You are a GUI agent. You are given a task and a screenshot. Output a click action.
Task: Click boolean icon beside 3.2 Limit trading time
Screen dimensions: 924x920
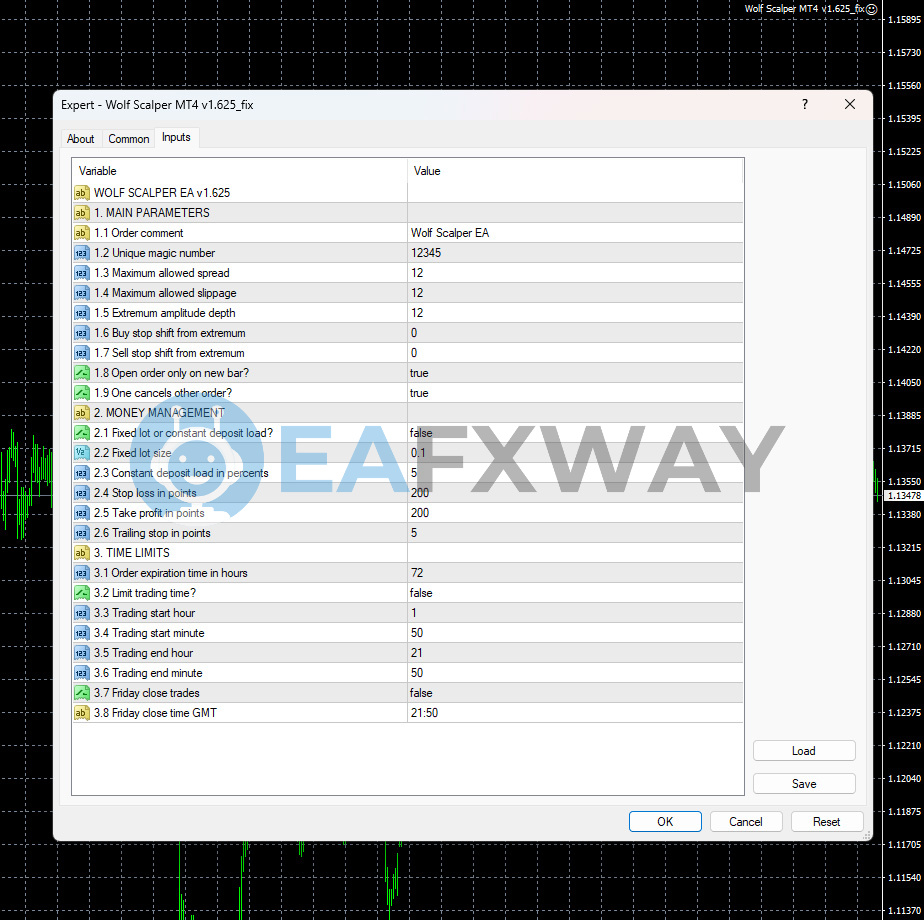pyautogui.click(x=81, y=593)
